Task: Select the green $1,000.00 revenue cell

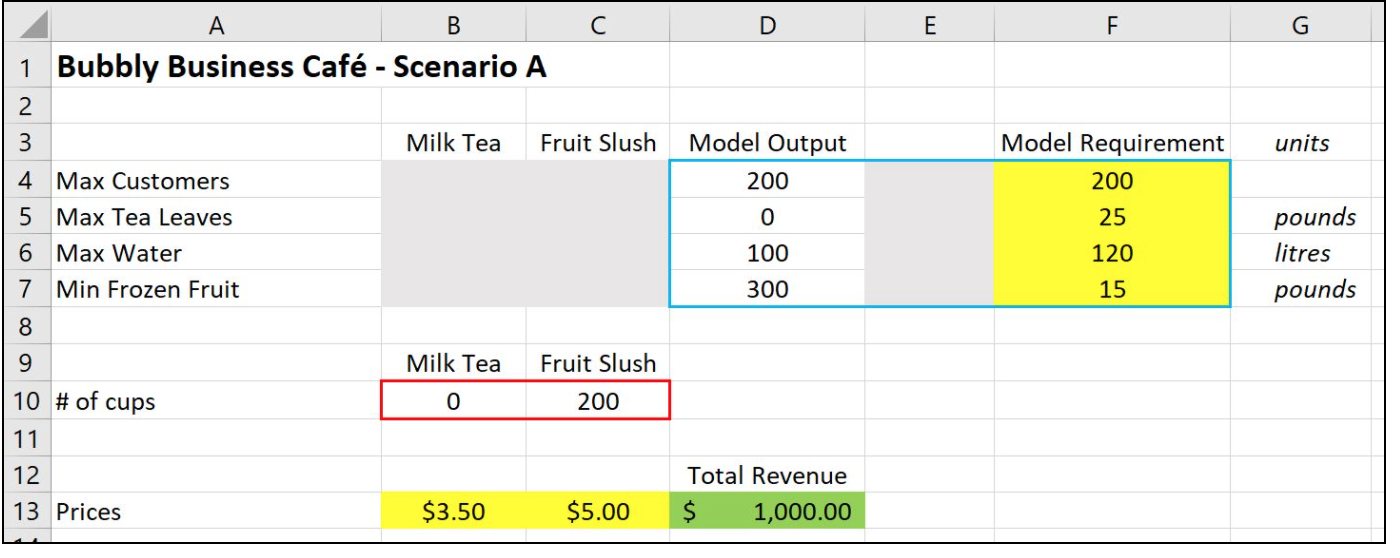Action: (767, 511)
